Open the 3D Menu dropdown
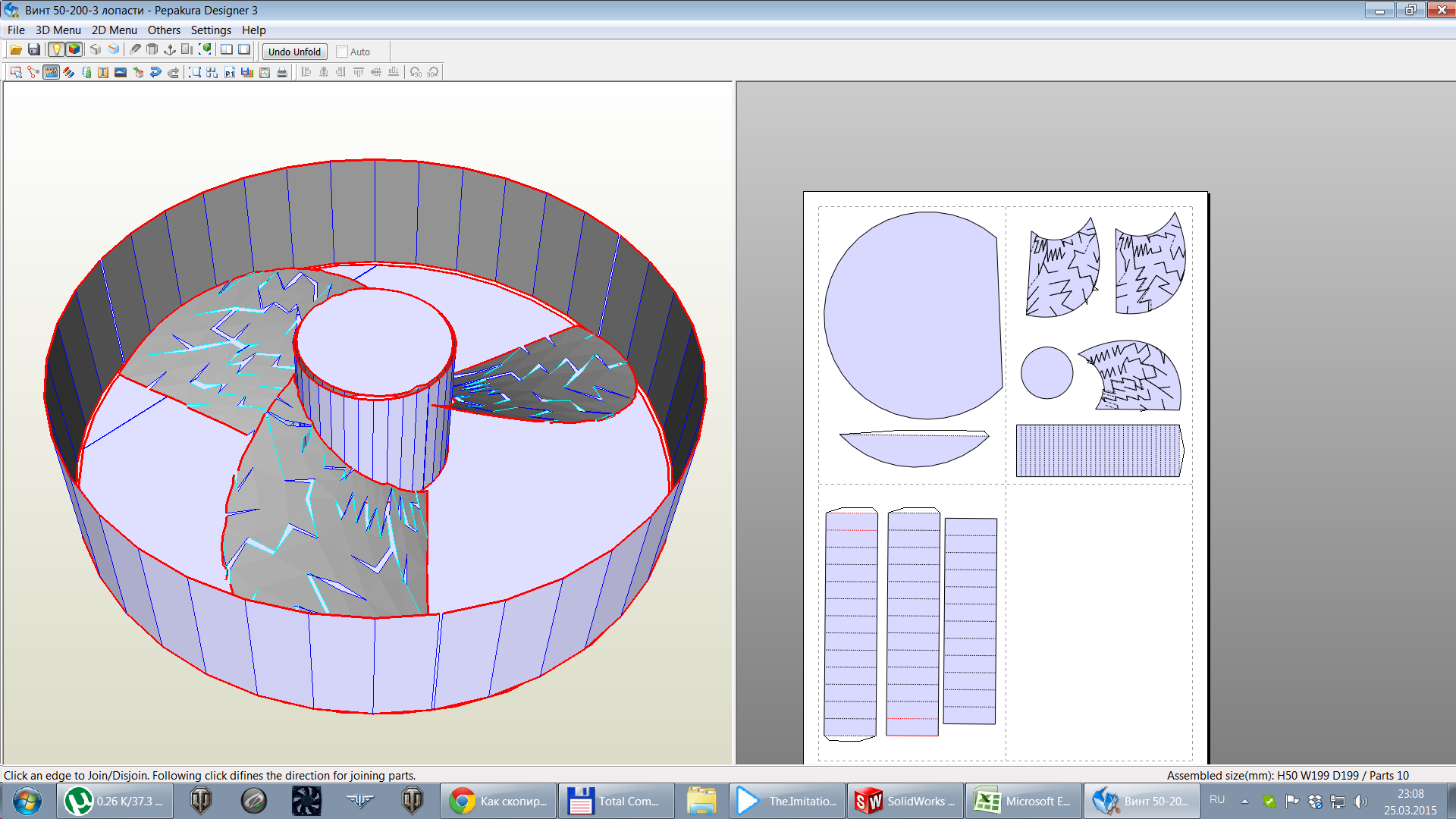The width and height of the screenshot is (1456, 819). pos(58,30)
